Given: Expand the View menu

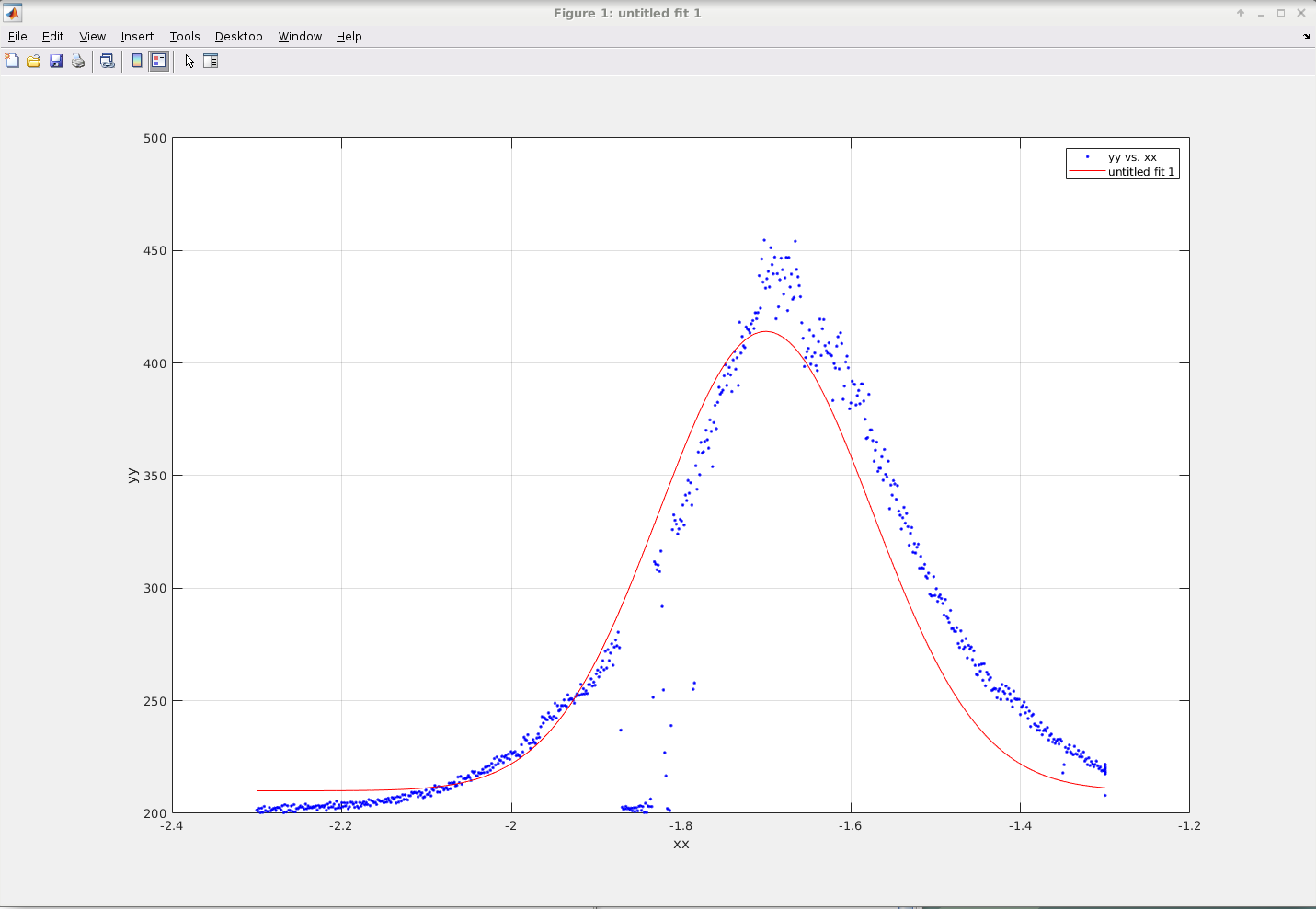Looking at the screenshot, I should tap(92, 37).
